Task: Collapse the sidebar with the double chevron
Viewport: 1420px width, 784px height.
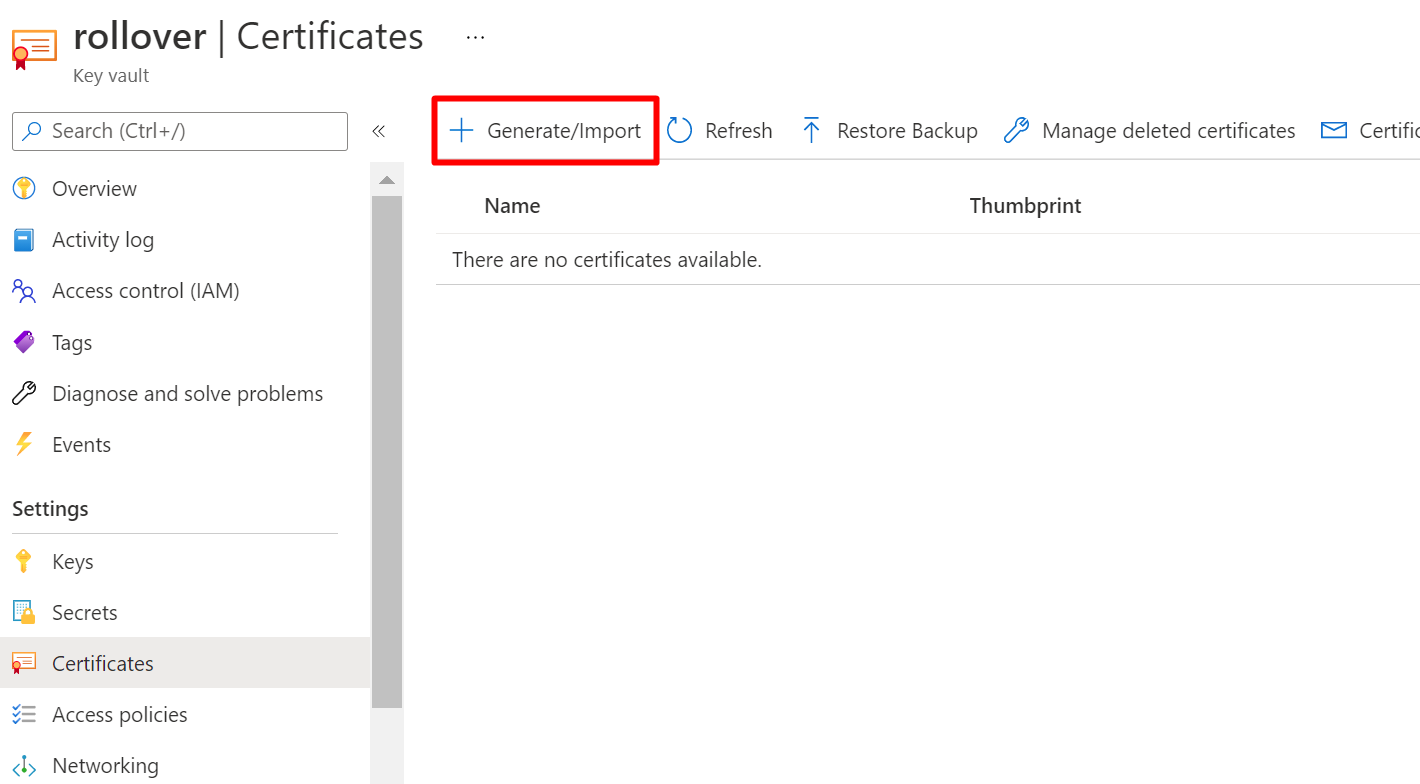Action: 379,130
